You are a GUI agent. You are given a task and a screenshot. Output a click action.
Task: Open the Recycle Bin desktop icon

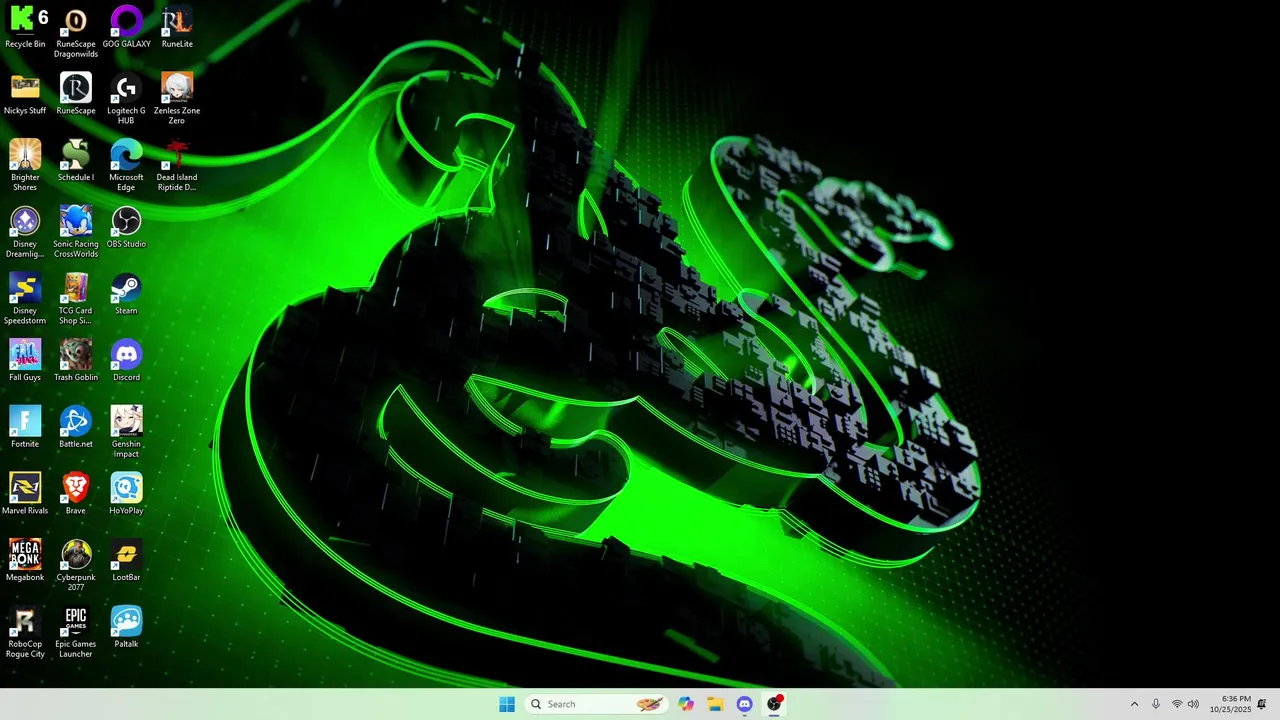click(x=25, y=27)
